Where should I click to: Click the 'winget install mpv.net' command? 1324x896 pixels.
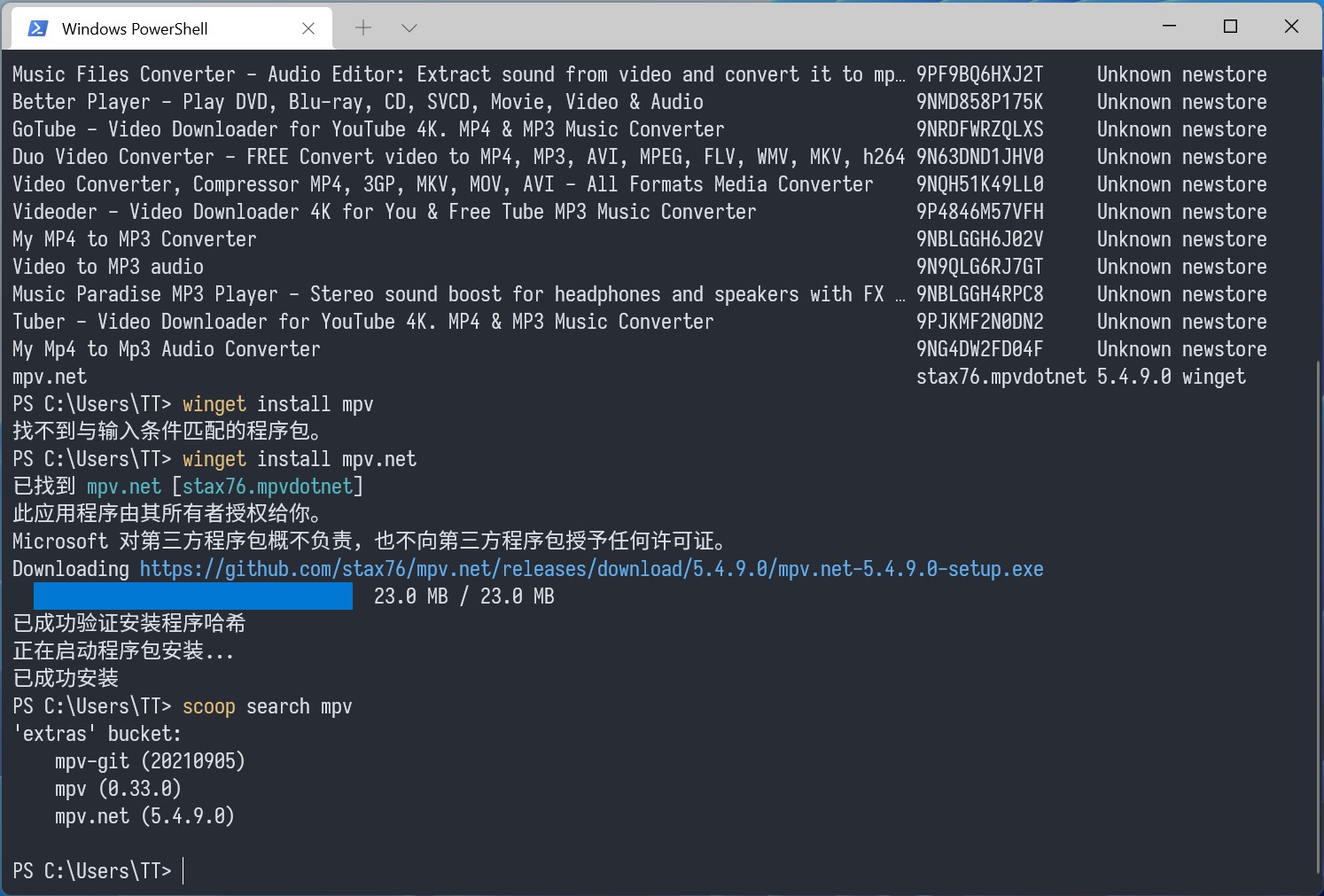point(300,459)
